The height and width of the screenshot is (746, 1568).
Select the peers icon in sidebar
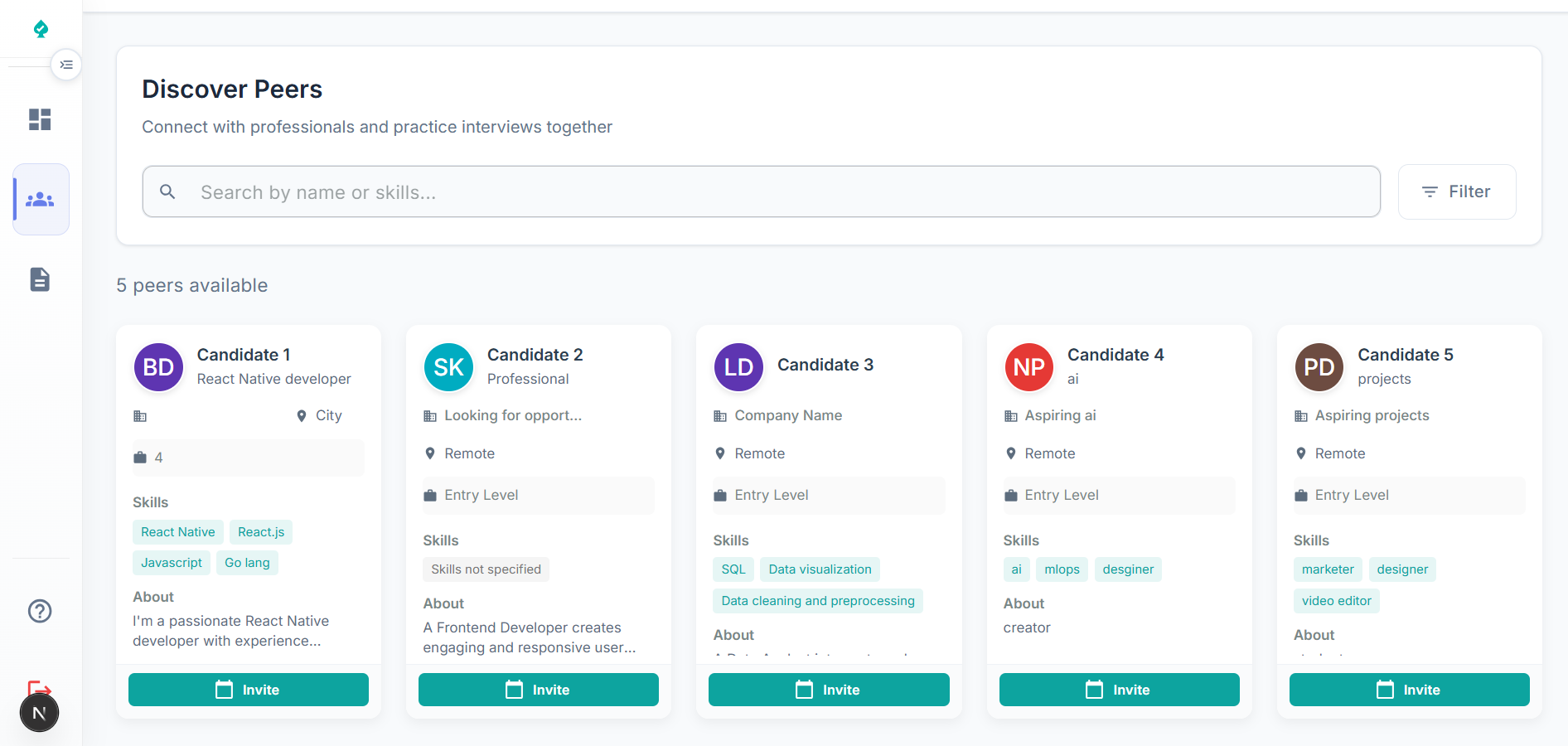[40, 200]
